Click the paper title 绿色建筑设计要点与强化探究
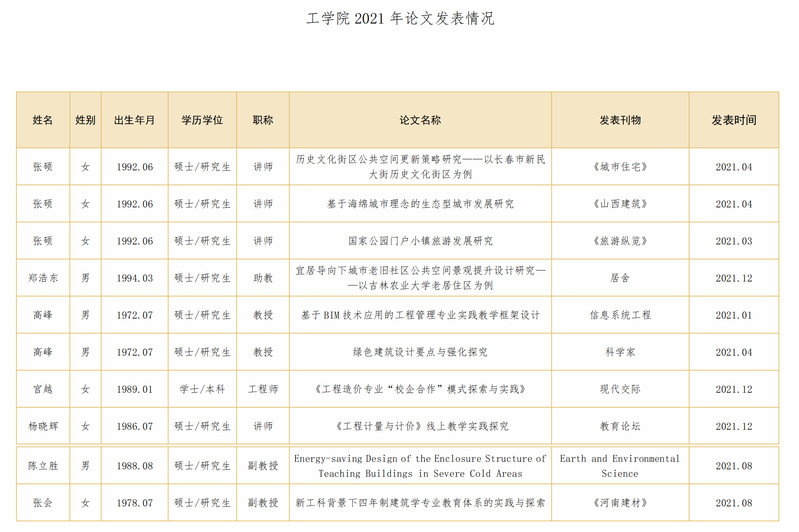This screenshot has height=532, width=799. click(420, 352)
